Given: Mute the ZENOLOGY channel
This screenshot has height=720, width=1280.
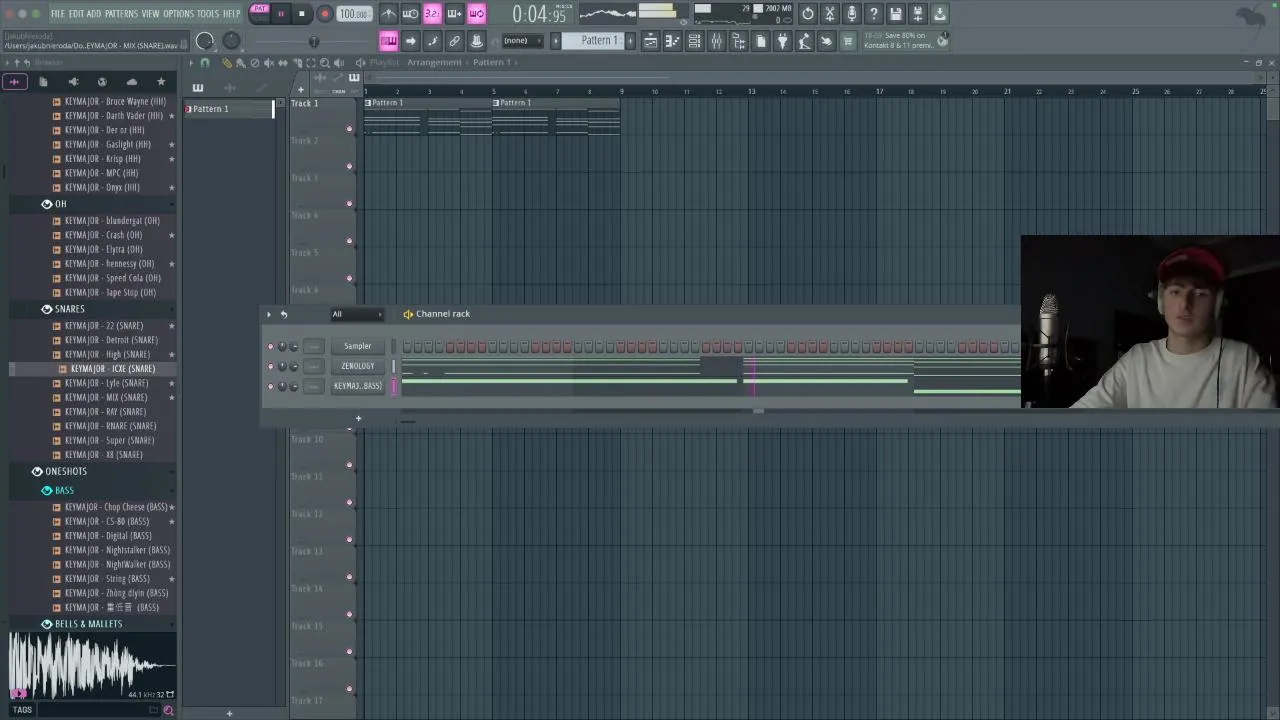Looking at the screenshot, I should coord(270,366).
